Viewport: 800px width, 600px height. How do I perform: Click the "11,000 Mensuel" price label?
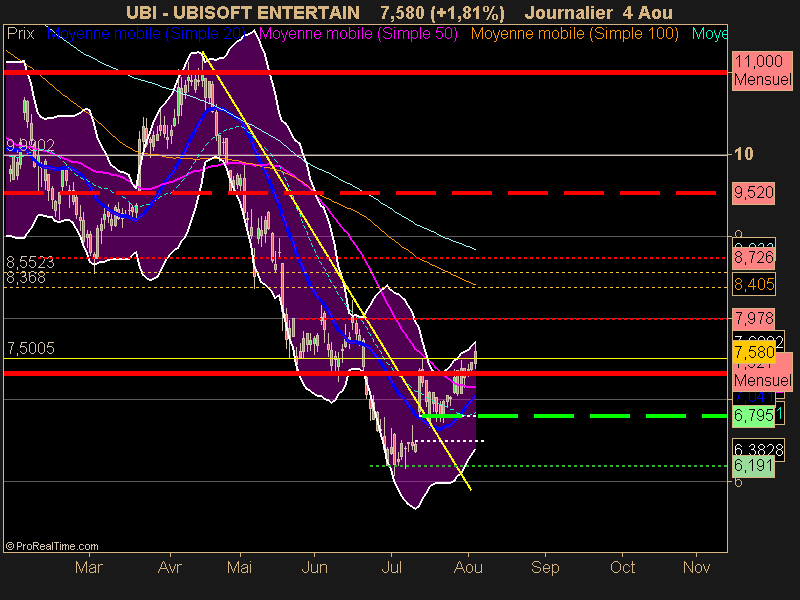click(762, 70)
